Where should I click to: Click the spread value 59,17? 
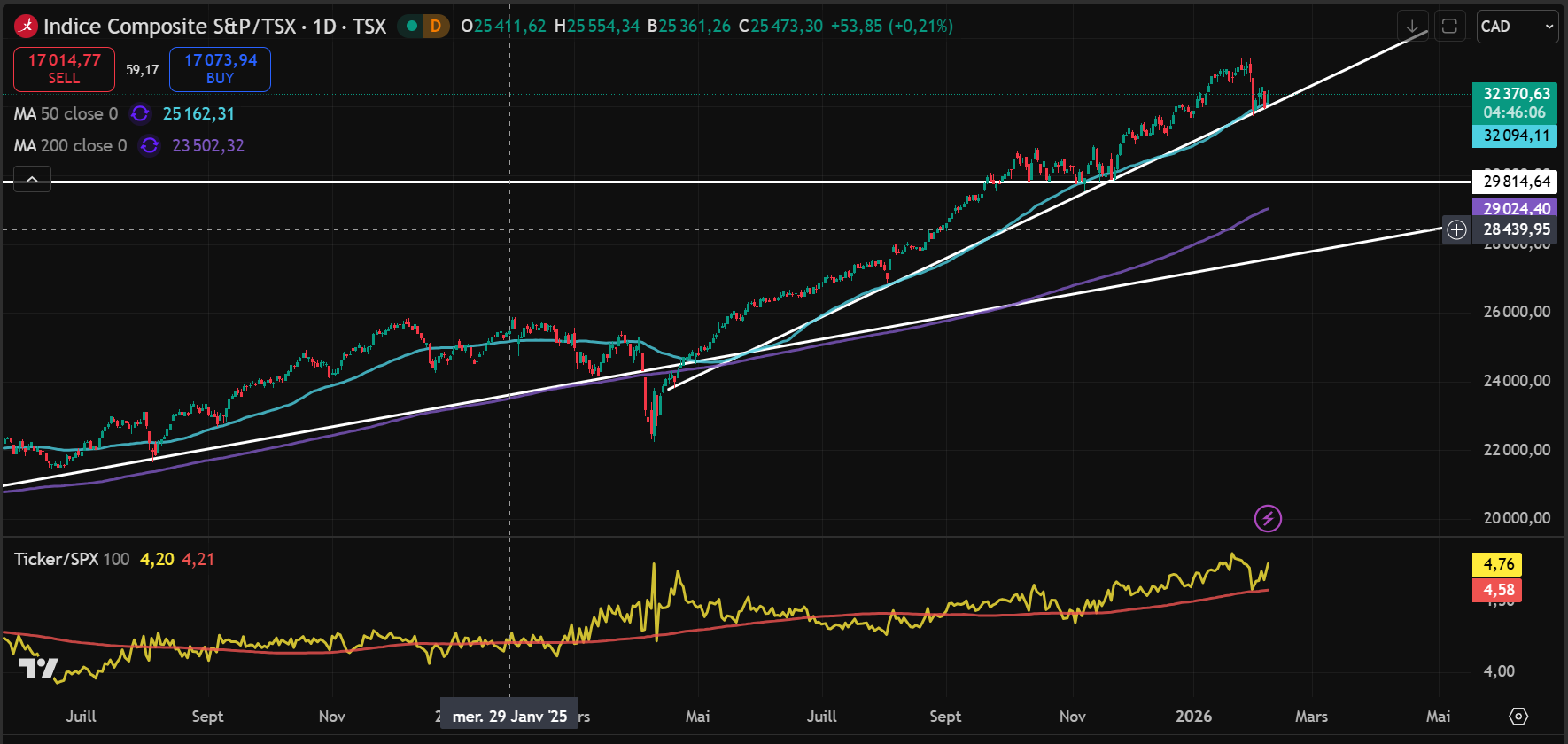(x=142, y=69)
